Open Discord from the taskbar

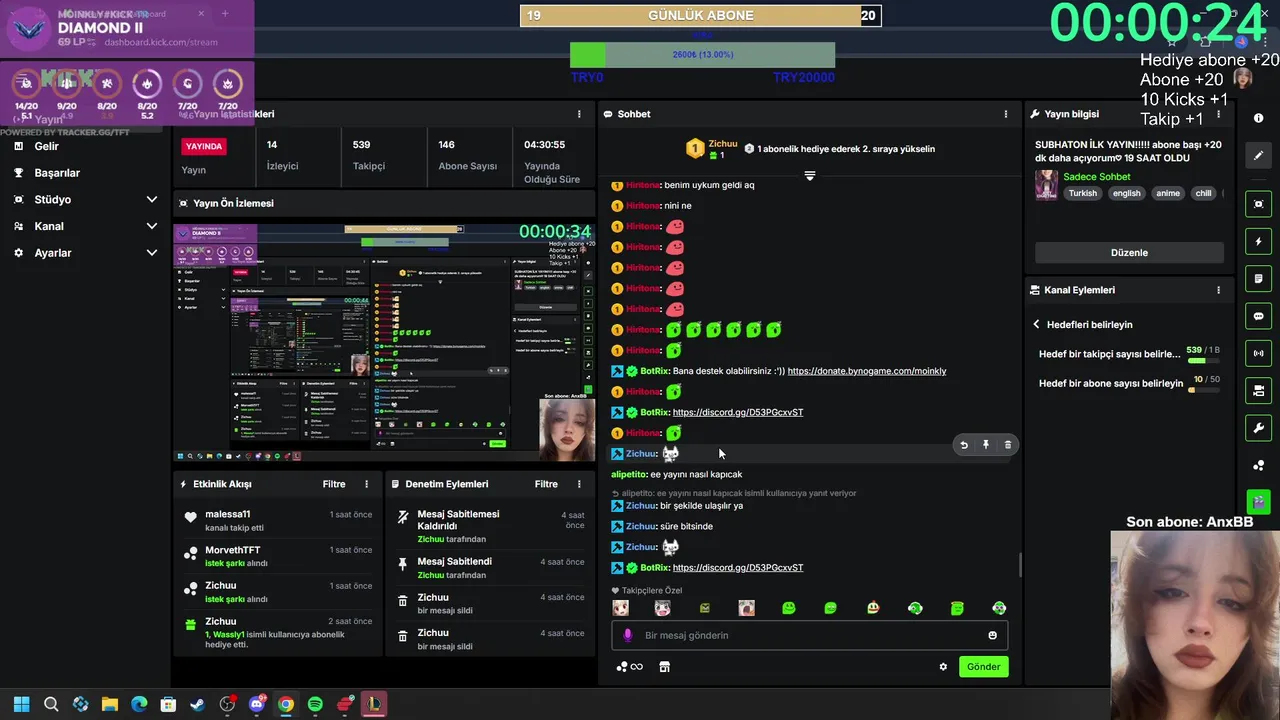tap(257, 704)
